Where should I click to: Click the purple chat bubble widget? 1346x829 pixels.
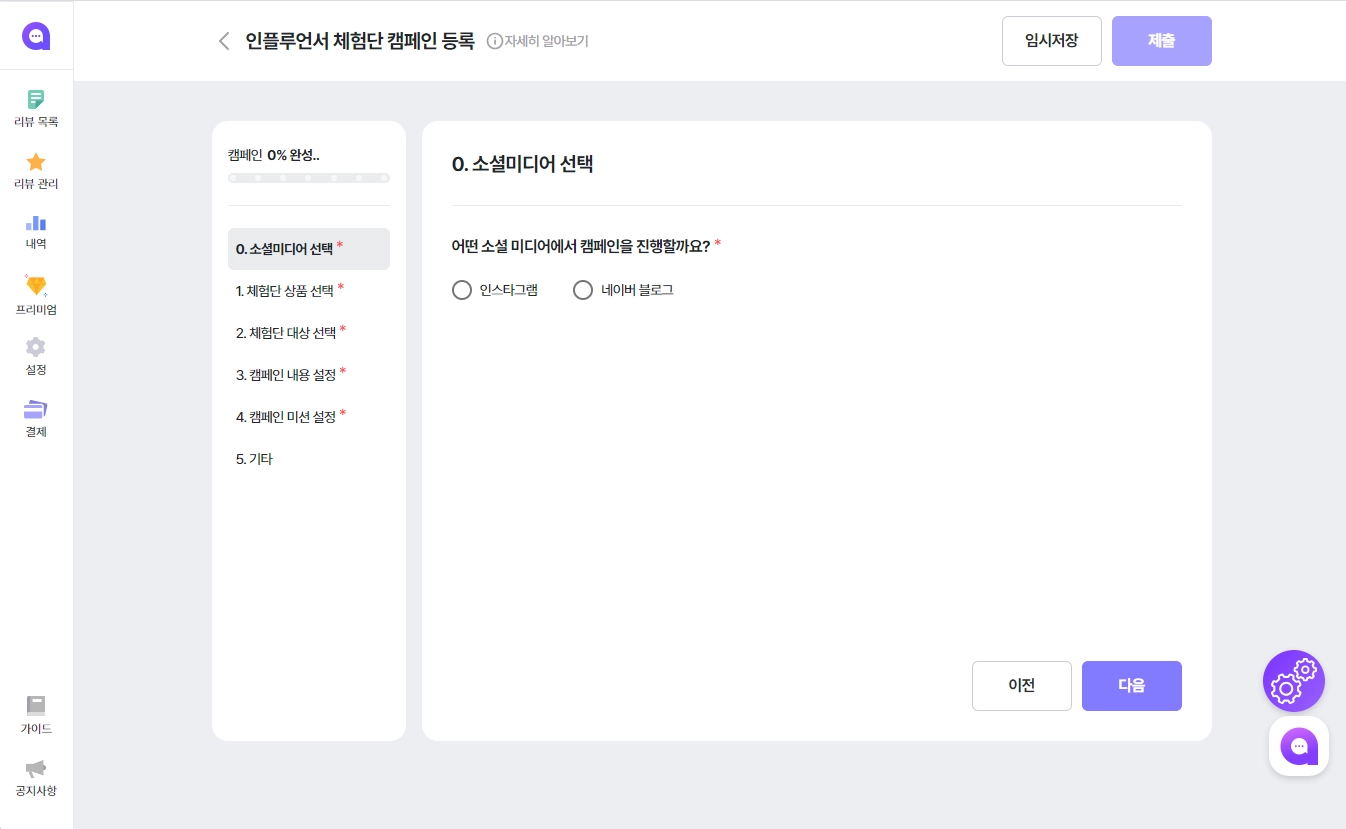[x=1299, y=746]
